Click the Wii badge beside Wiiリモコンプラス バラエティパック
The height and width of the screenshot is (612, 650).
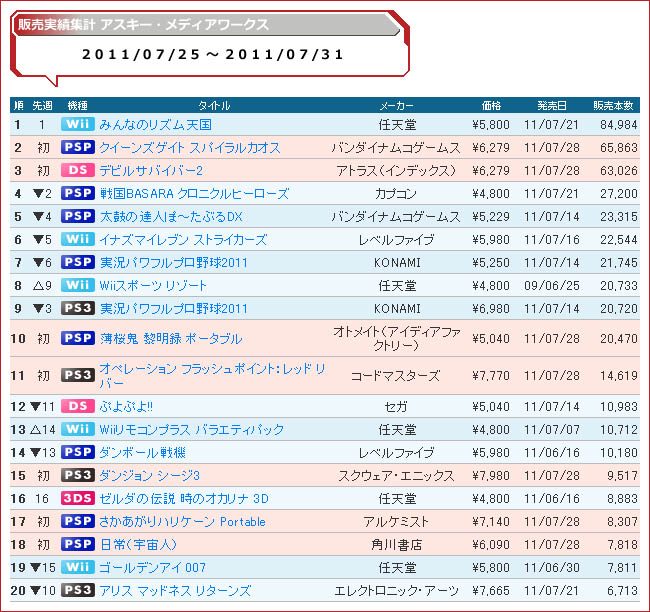coord(78,429)
